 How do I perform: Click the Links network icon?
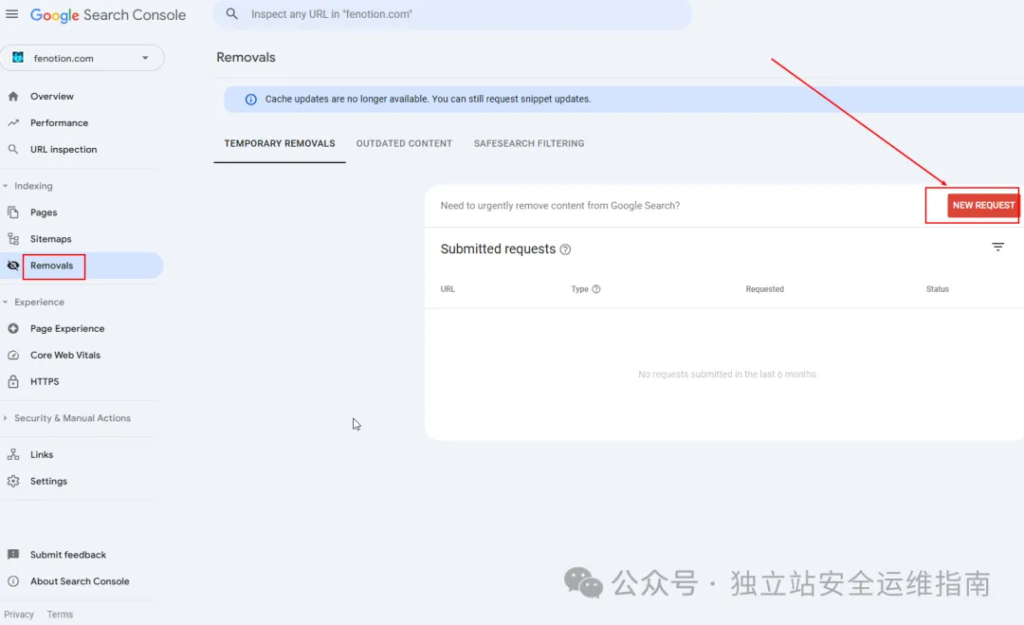click(x=13, y=455)
